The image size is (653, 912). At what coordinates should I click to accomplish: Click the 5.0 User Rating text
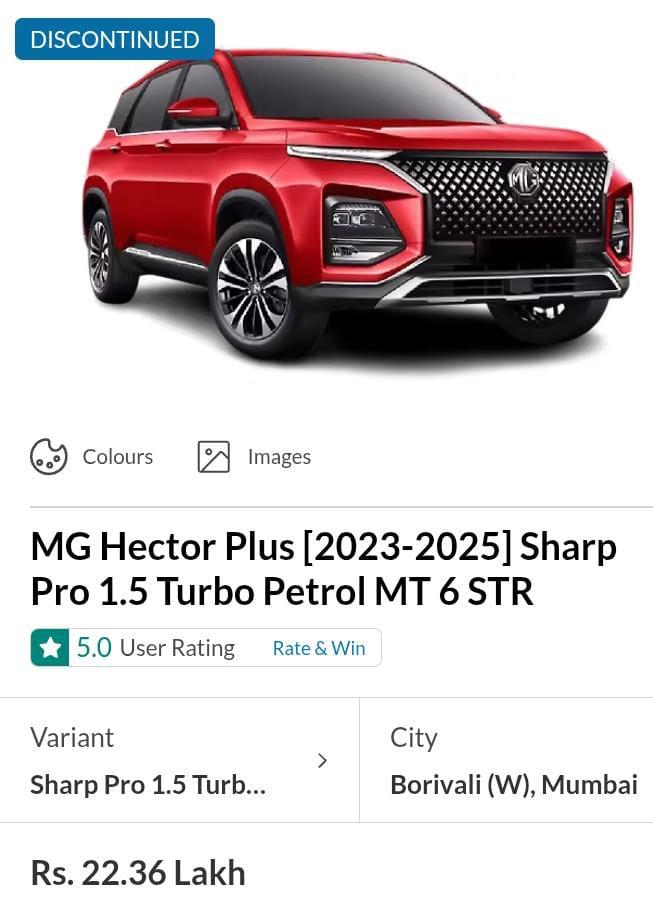coord(156,647)
